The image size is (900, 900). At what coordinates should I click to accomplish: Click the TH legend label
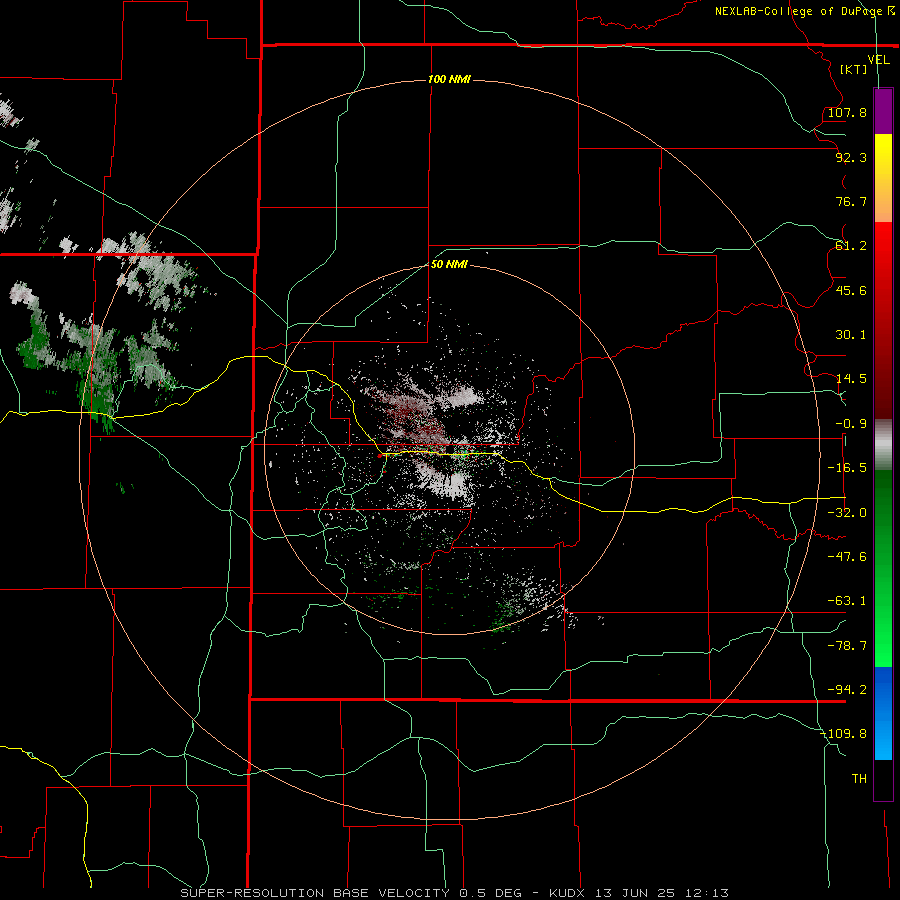coord(859,779)
